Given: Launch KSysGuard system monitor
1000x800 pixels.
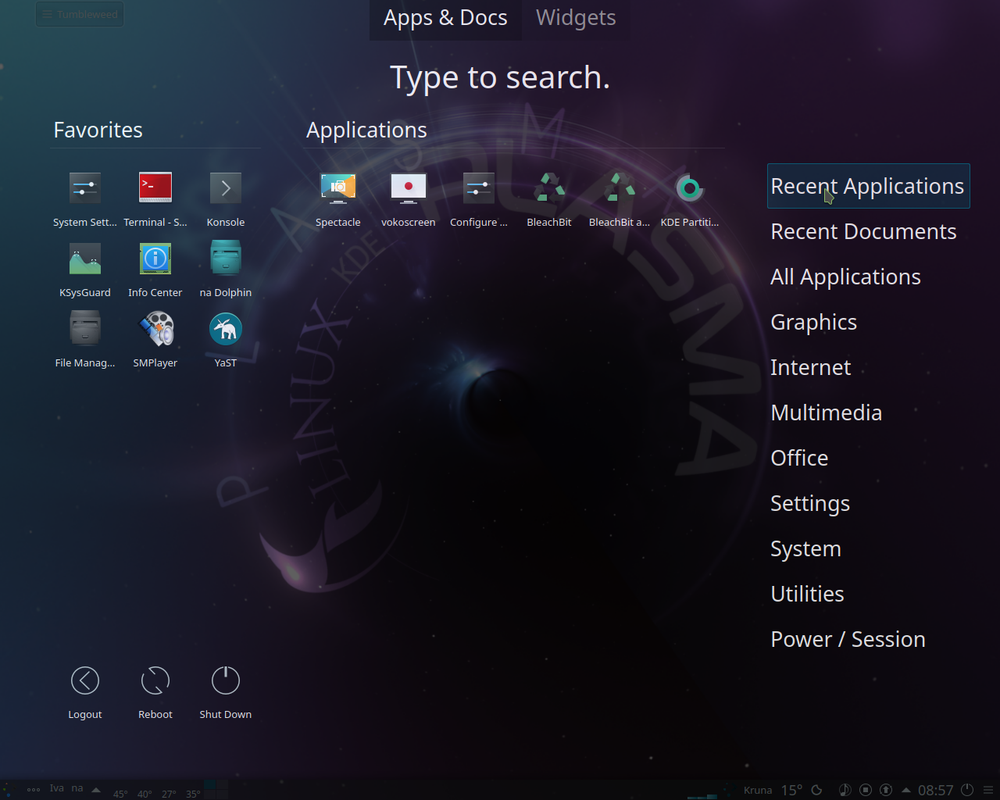Looking at the screenshot, I should coord(85,258).
